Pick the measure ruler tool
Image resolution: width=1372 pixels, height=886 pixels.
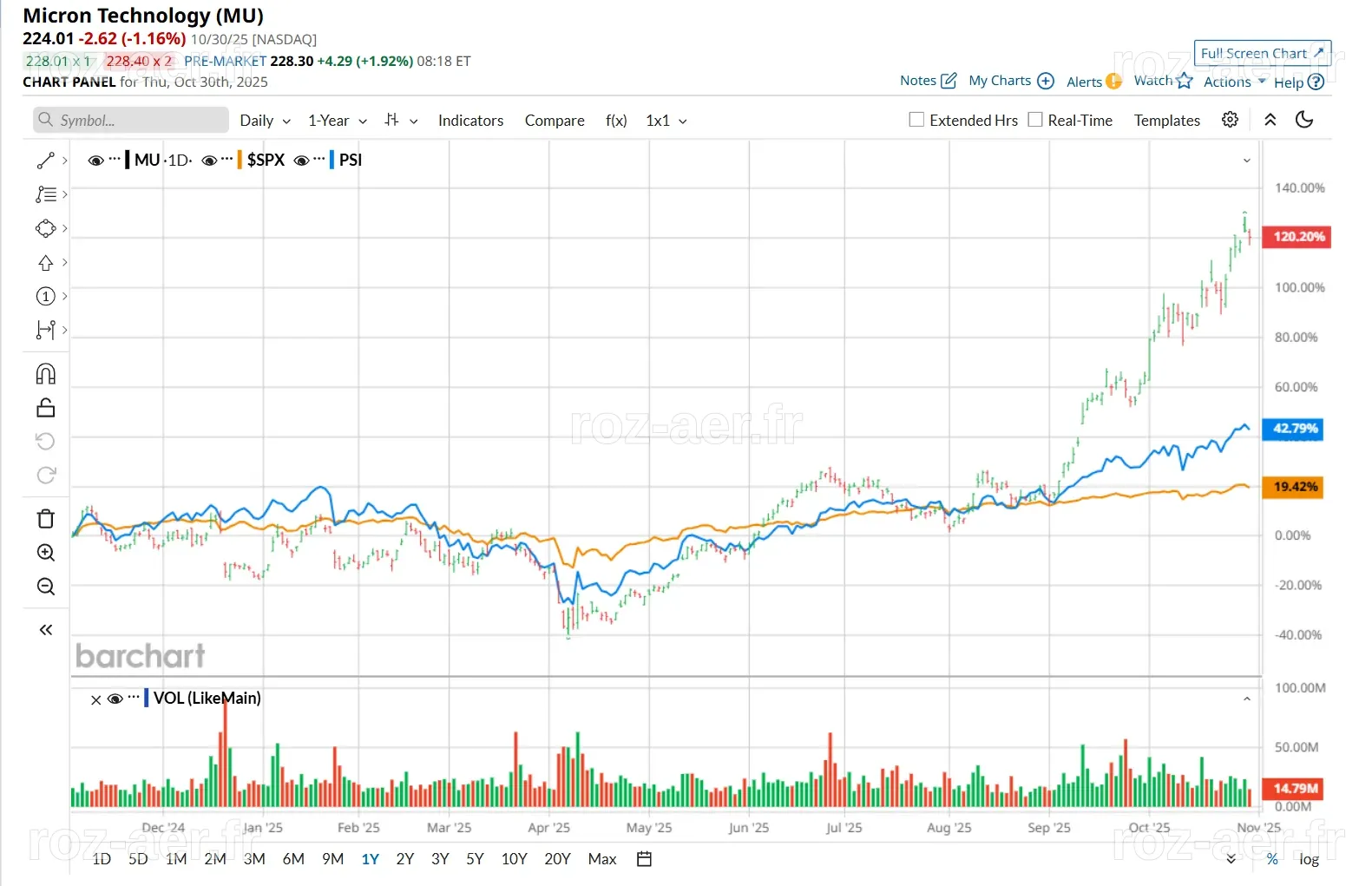click(x=46, y=330)
